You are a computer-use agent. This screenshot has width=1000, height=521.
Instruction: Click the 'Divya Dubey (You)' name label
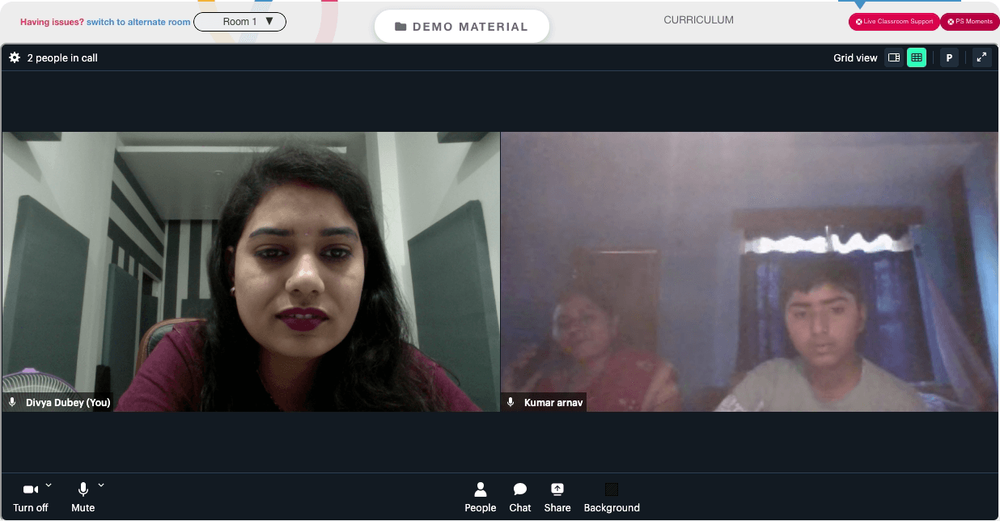[x=68, y=402]
